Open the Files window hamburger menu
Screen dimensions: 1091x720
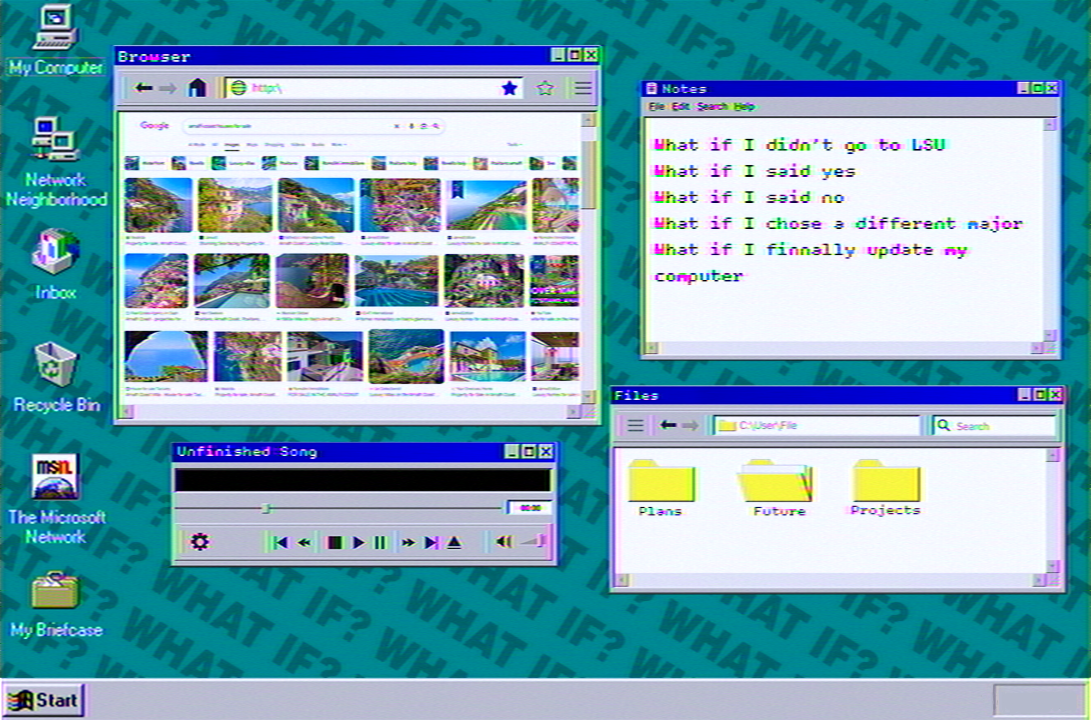point(635,425)
